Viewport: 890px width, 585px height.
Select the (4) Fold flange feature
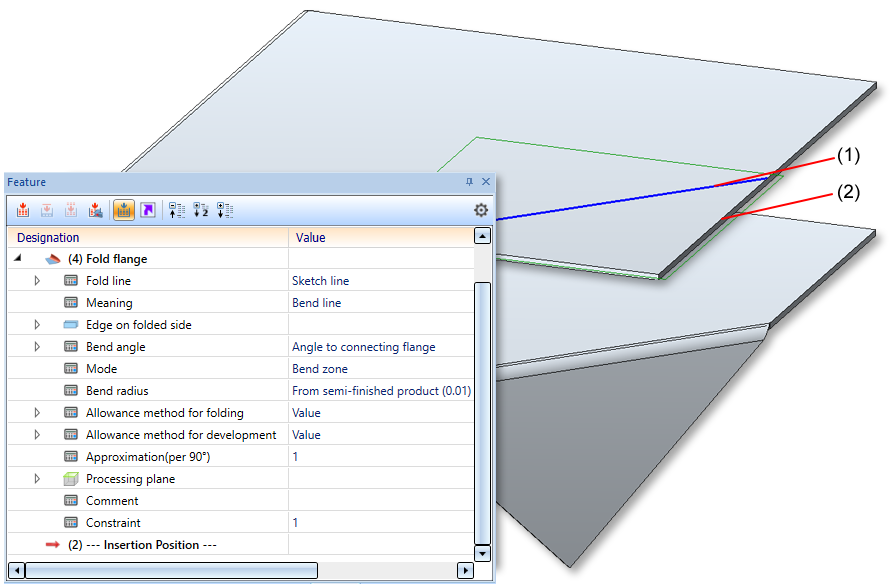coord(107,259)
